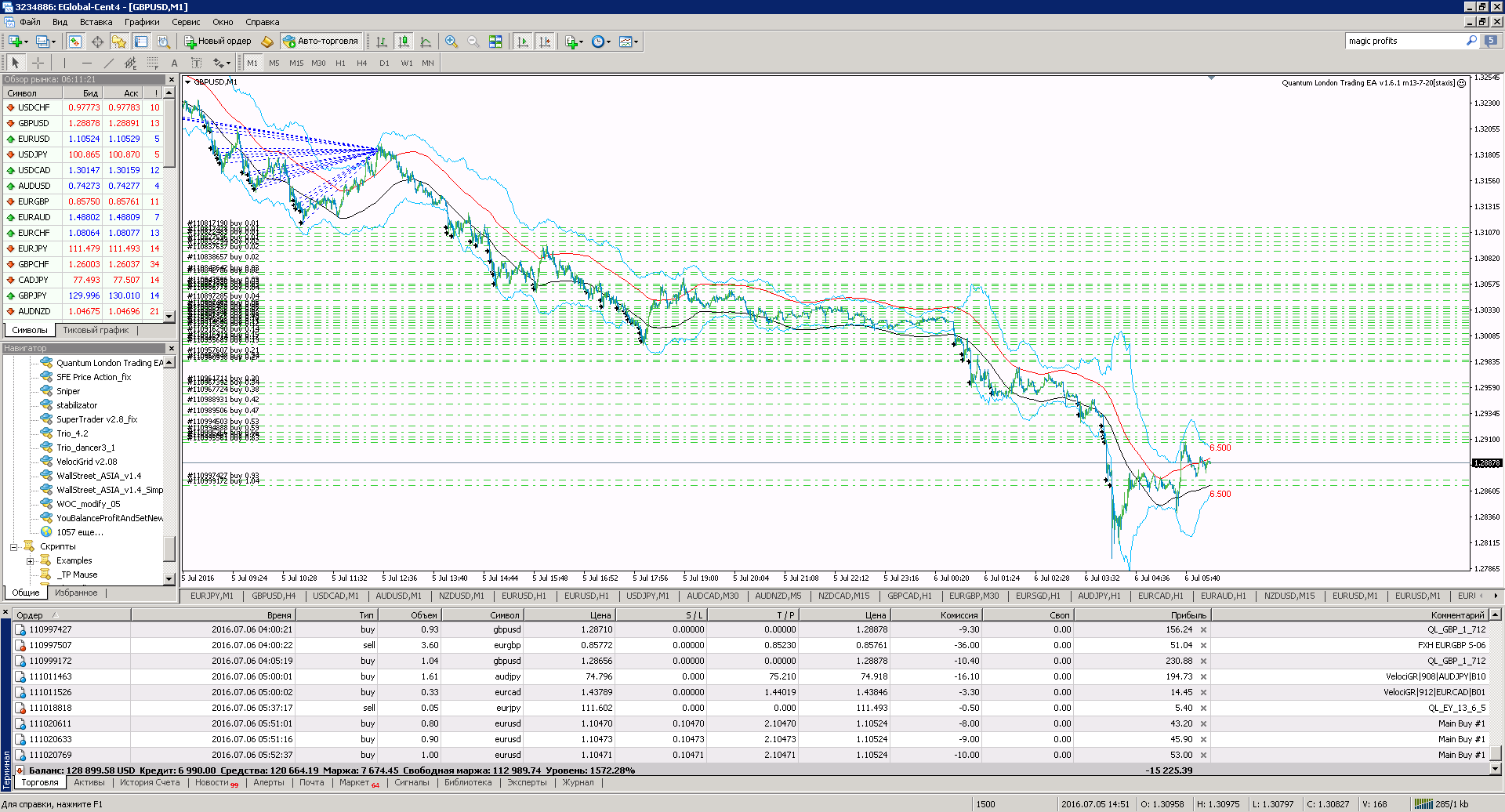The height and width of the screenshot is (812, 1505).
Task: Click the Terminal orders vertical scrollbar
Action: tap(1495, 692)
